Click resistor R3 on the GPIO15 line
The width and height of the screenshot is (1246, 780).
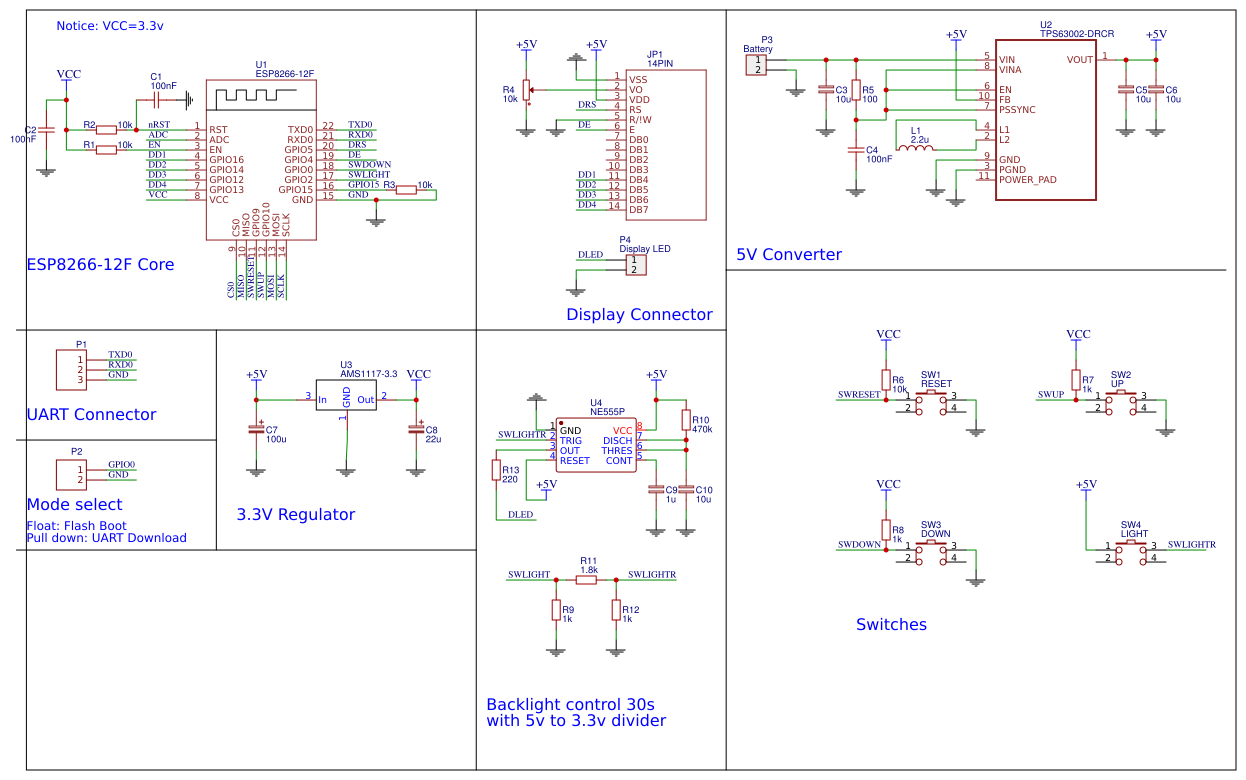tap(406, 189)
